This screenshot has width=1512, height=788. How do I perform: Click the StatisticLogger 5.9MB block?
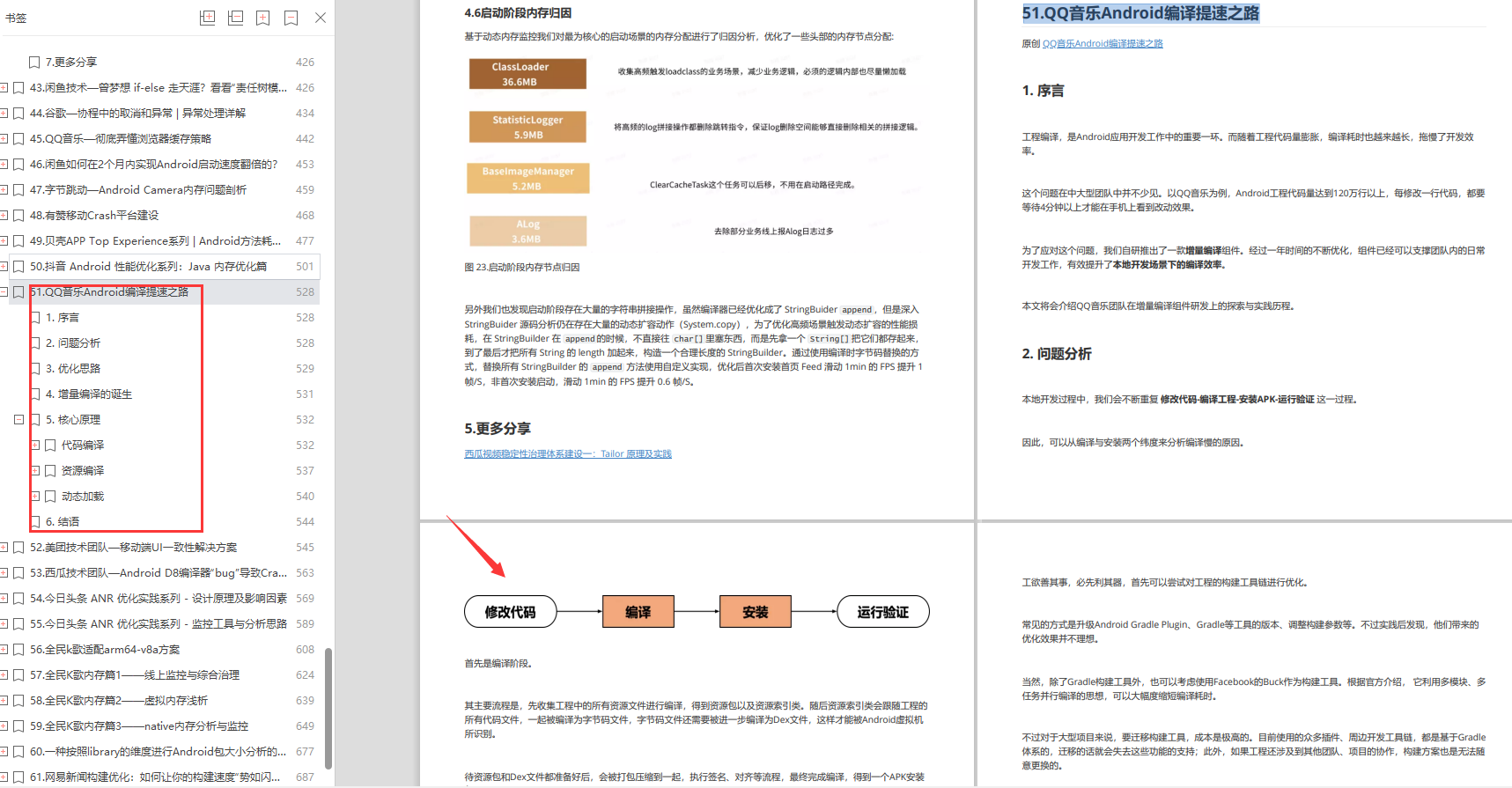tap(527, 127)
